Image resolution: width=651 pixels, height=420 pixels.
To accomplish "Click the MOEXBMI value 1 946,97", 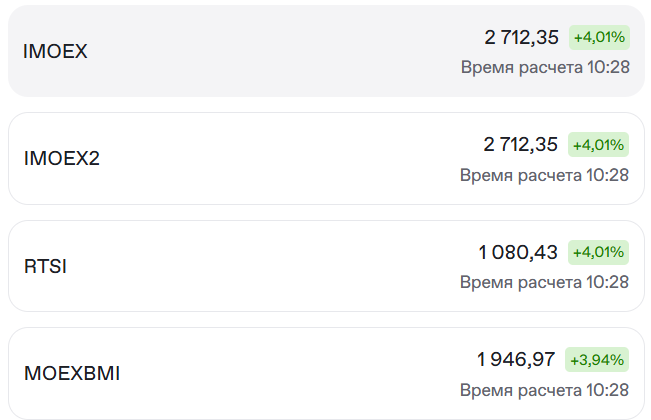I will click(517, 359).
